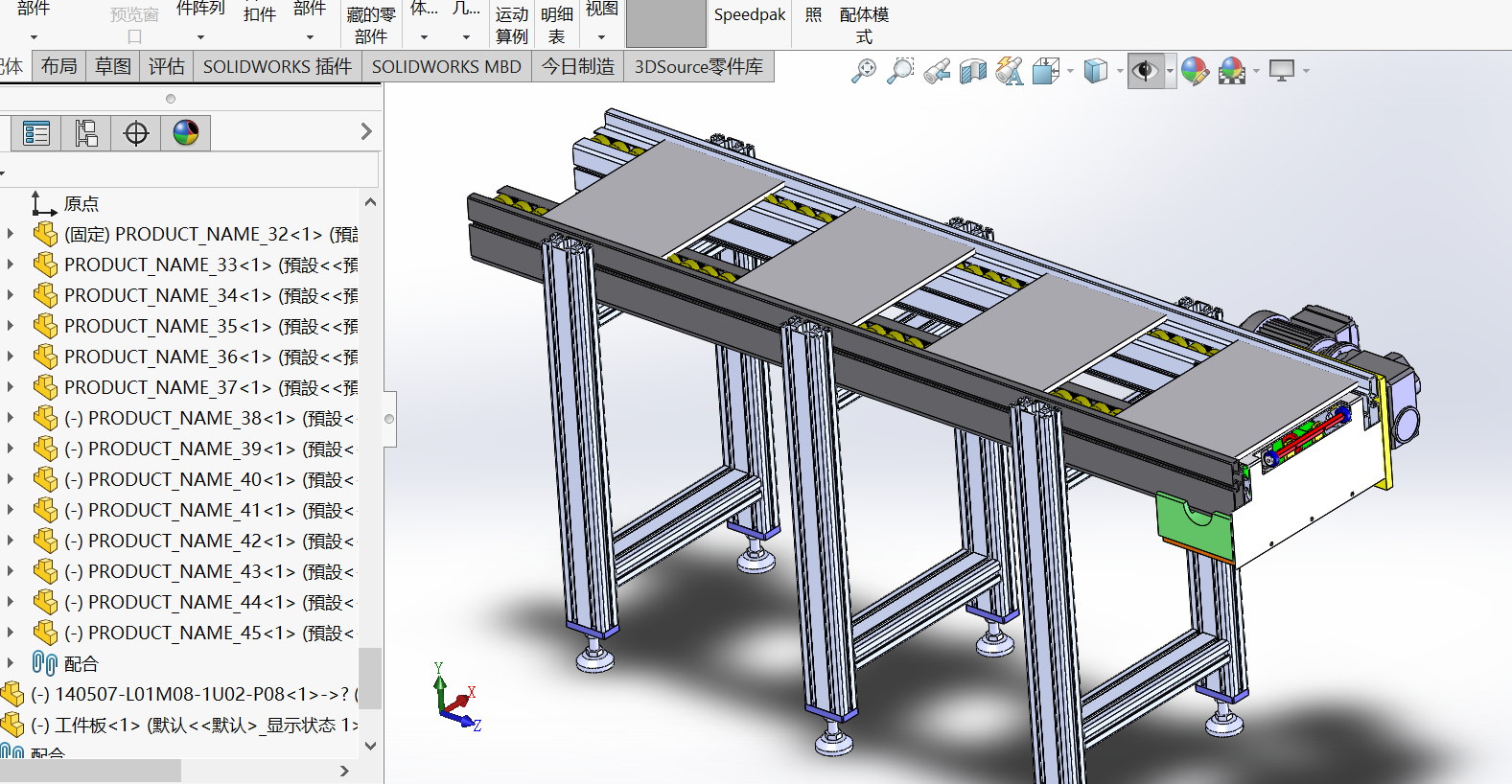Expand PRODUCT_NAME_32 tree node
The height and width of the screenshot is (784, 1512).
pyautogui.click(x=11, y=234)
